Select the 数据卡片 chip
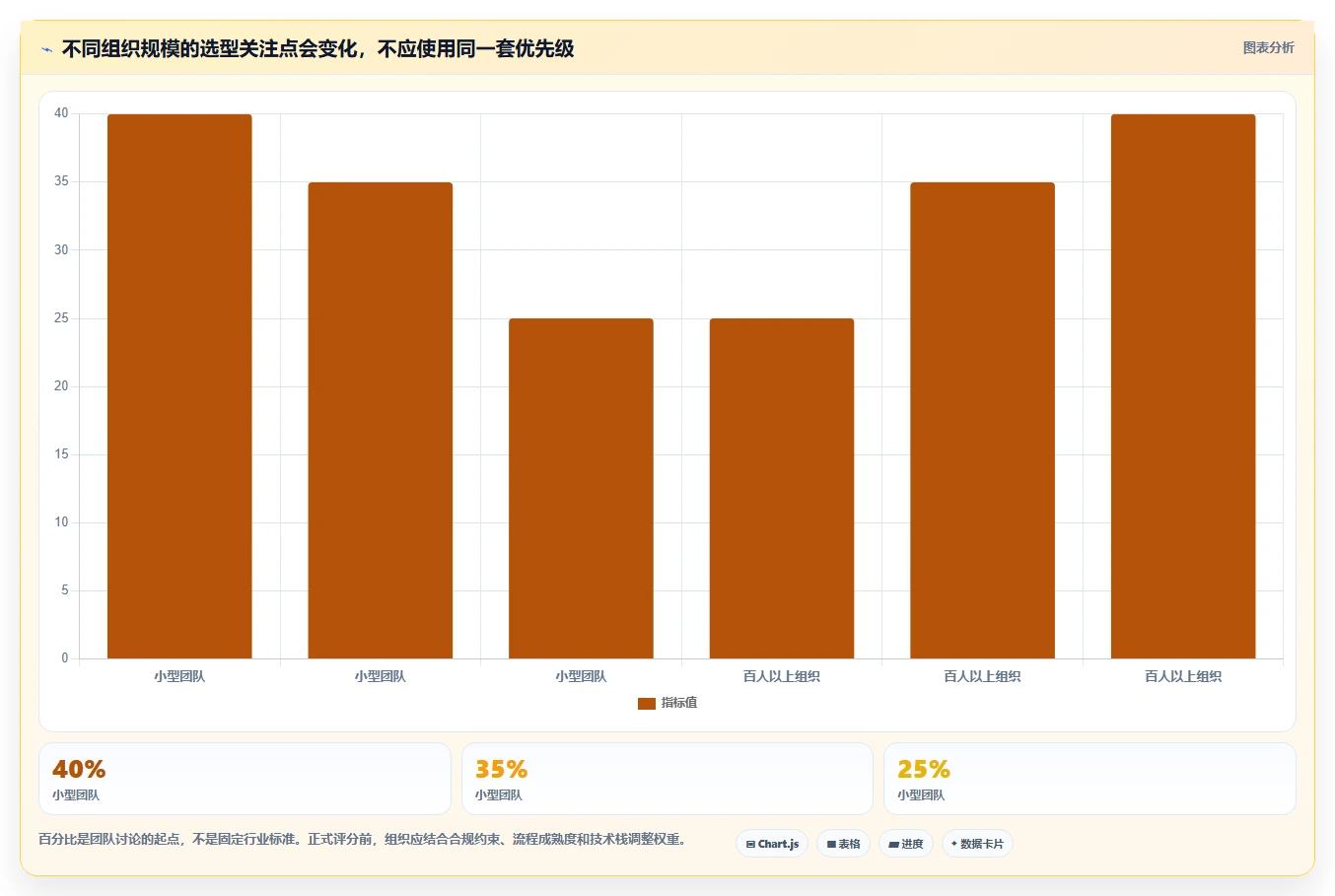Viewport: 1335px width, 896px height. (977, 844)
